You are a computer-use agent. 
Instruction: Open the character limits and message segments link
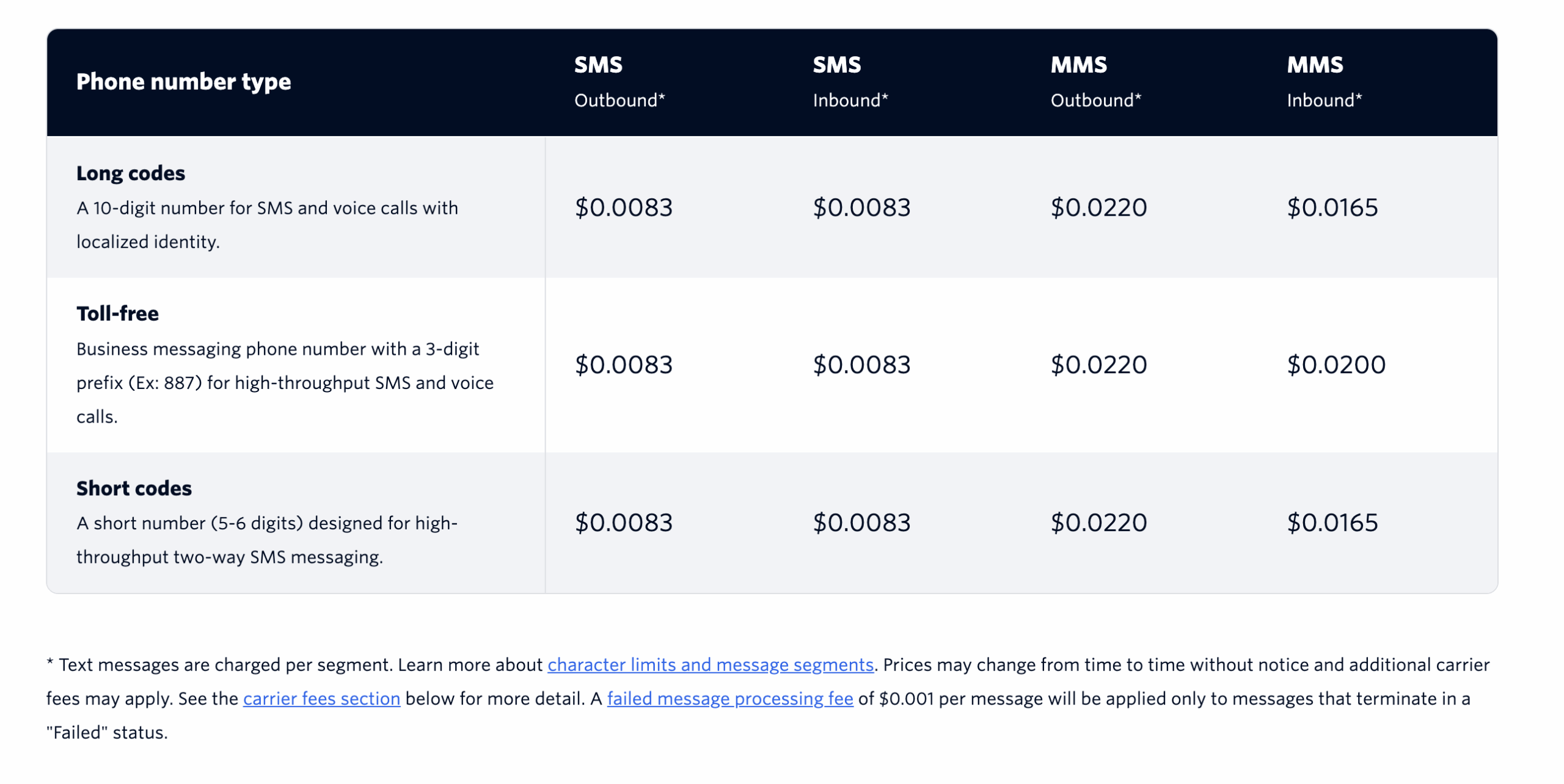710,664
